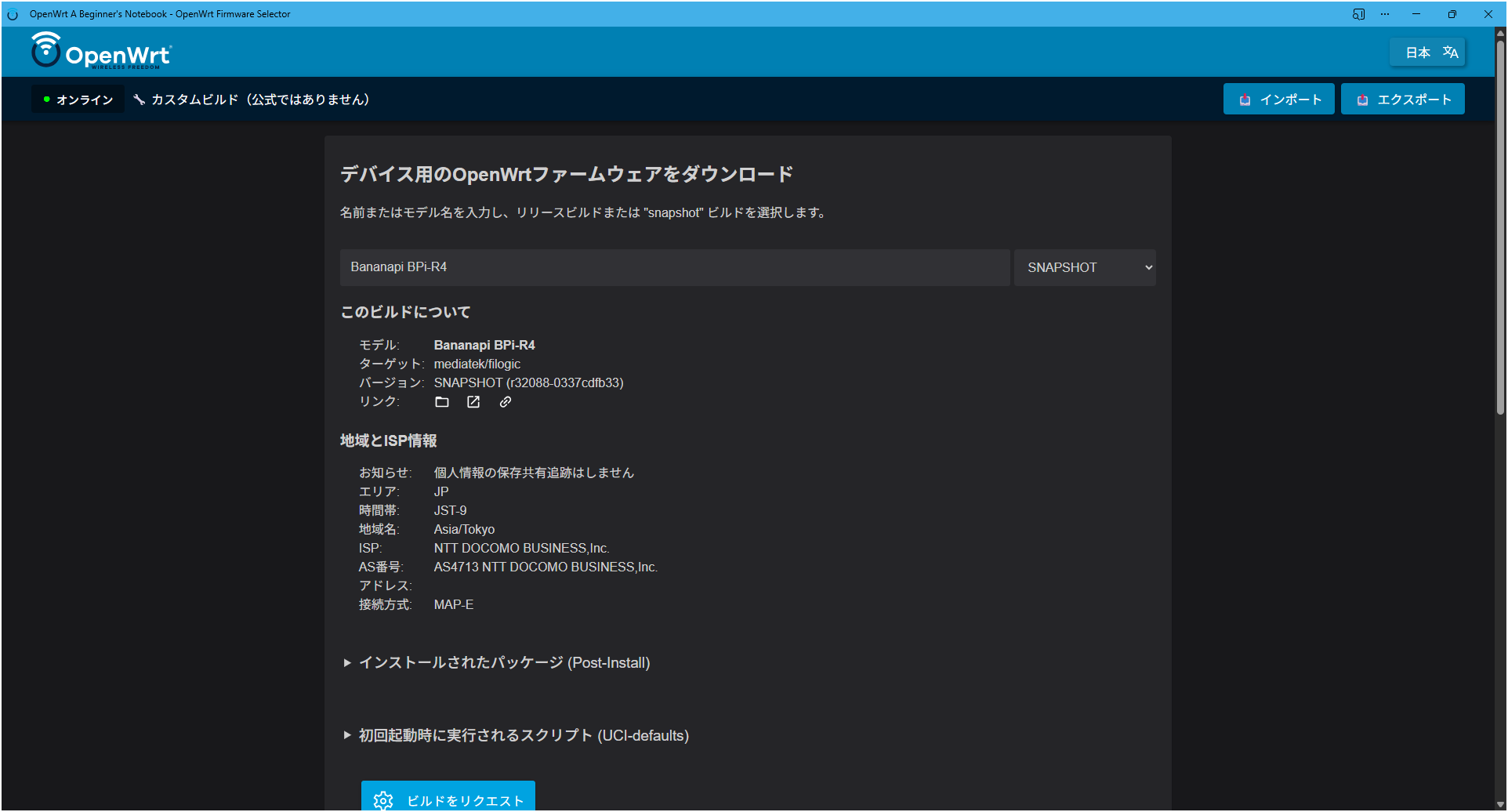Click the target value 'mediatek/filogic'
This screenshot has width=1508, height=812.
[x=477, y=364]
